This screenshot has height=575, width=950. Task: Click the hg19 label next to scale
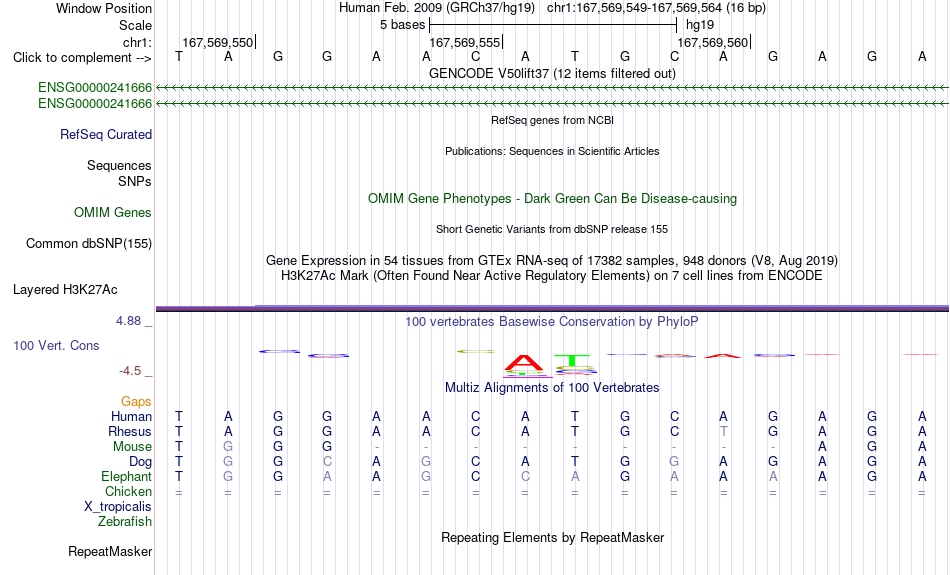coord(700,25)
